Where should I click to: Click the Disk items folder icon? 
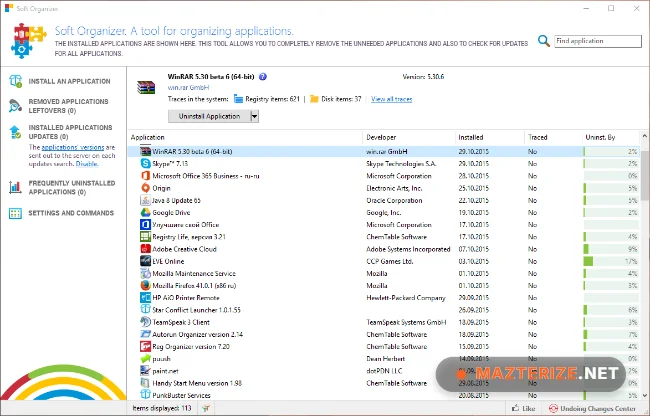click(x=314, y=99)
